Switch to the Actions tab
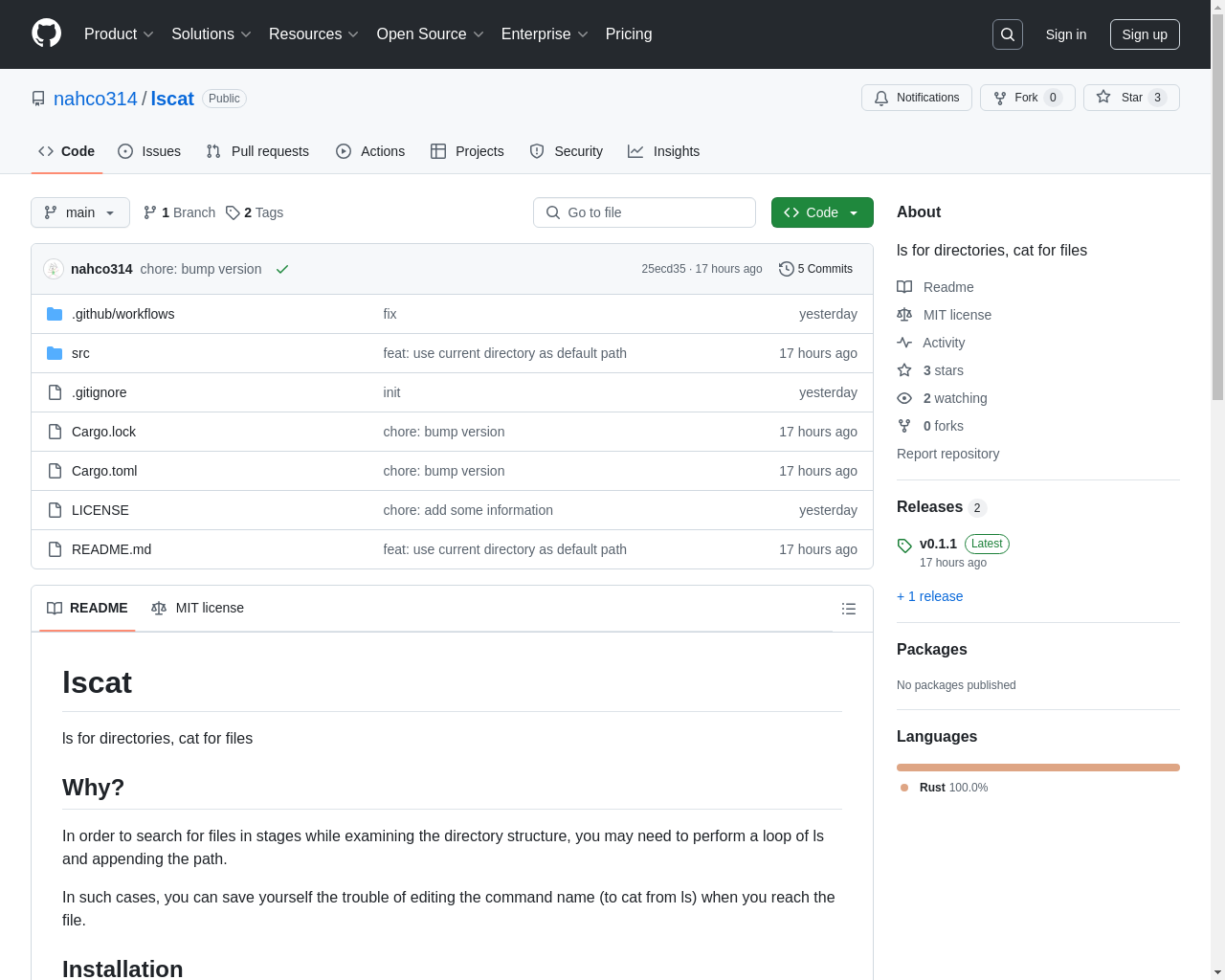This screenshot has width=1225, height=980. (x=370, y=151)
